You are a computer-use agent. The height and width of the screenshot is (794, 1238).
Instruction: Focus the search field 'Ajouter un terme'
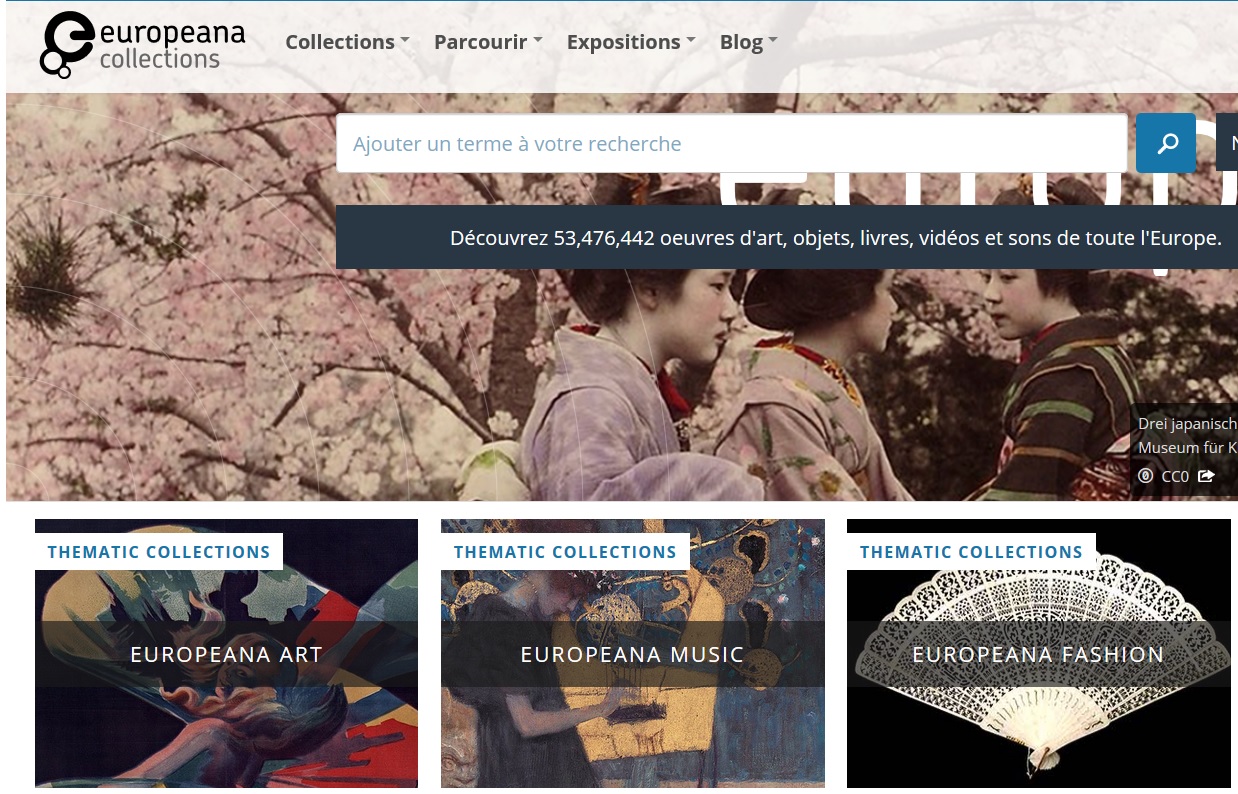tap(732, 143)
